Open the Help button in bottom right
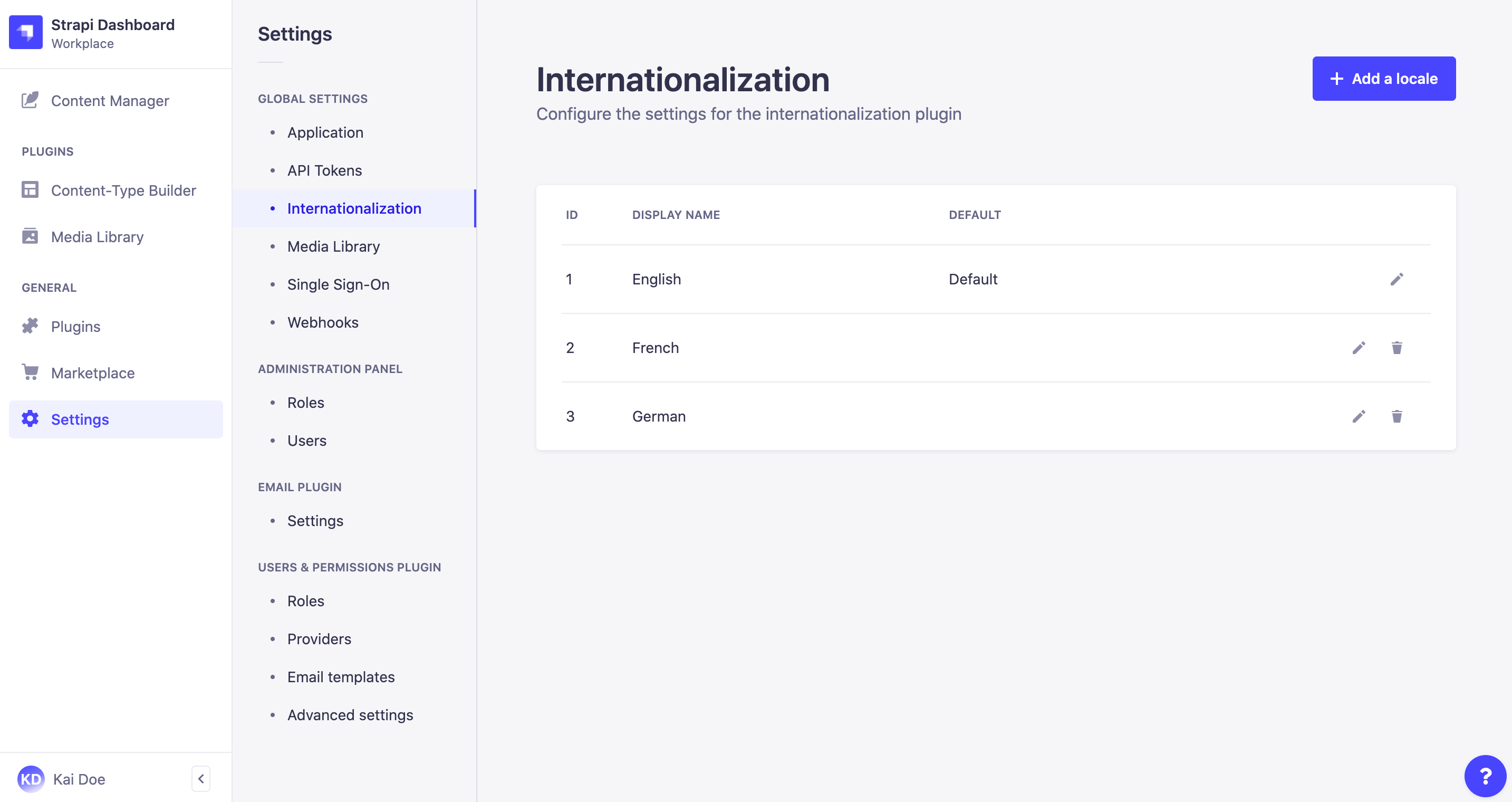1512x802 pixels. [x=1484, y=774]
